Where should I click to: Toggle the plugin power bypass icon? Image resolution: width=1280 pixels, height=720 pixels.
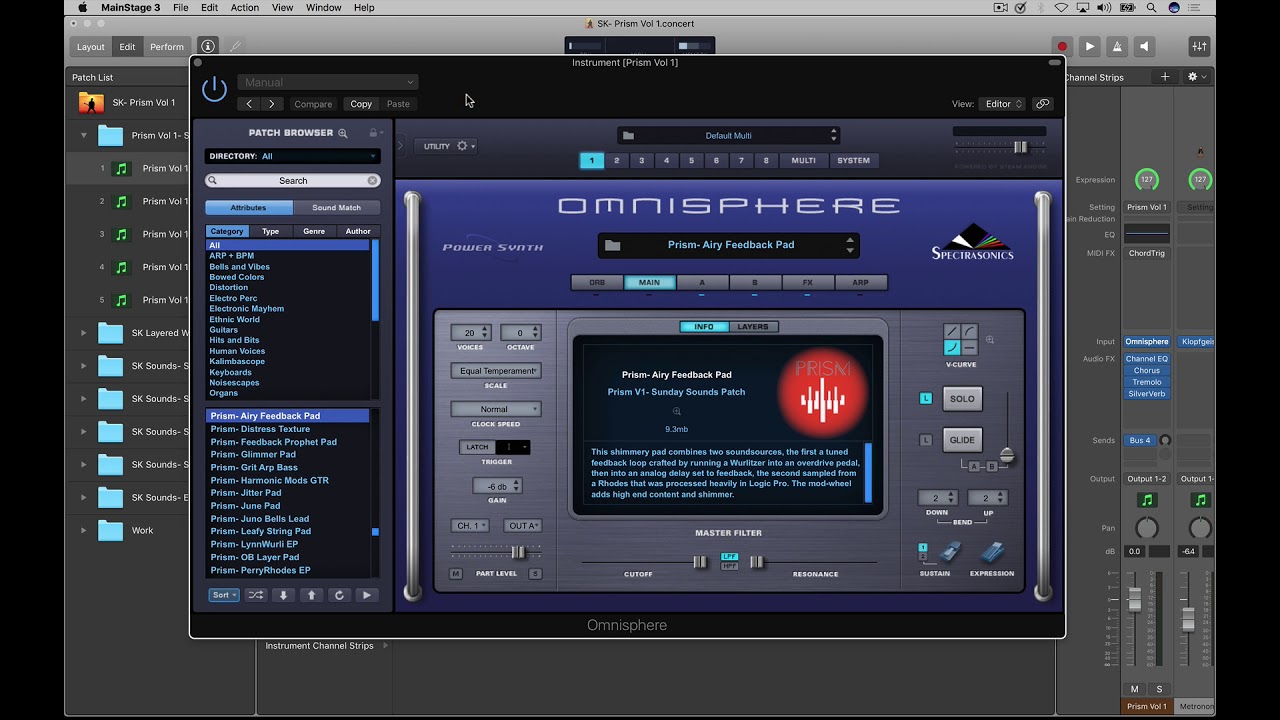(x=214, y=89)
